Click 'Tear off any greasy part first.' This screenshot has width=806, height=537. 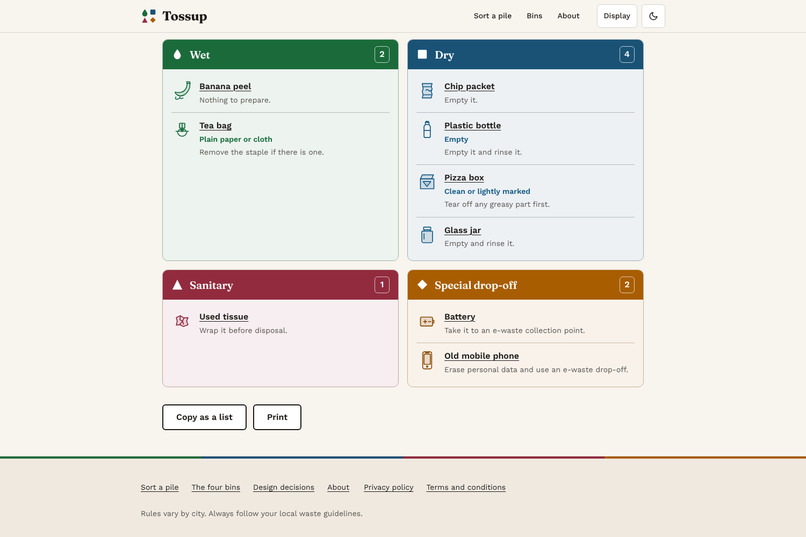[497, 204]
